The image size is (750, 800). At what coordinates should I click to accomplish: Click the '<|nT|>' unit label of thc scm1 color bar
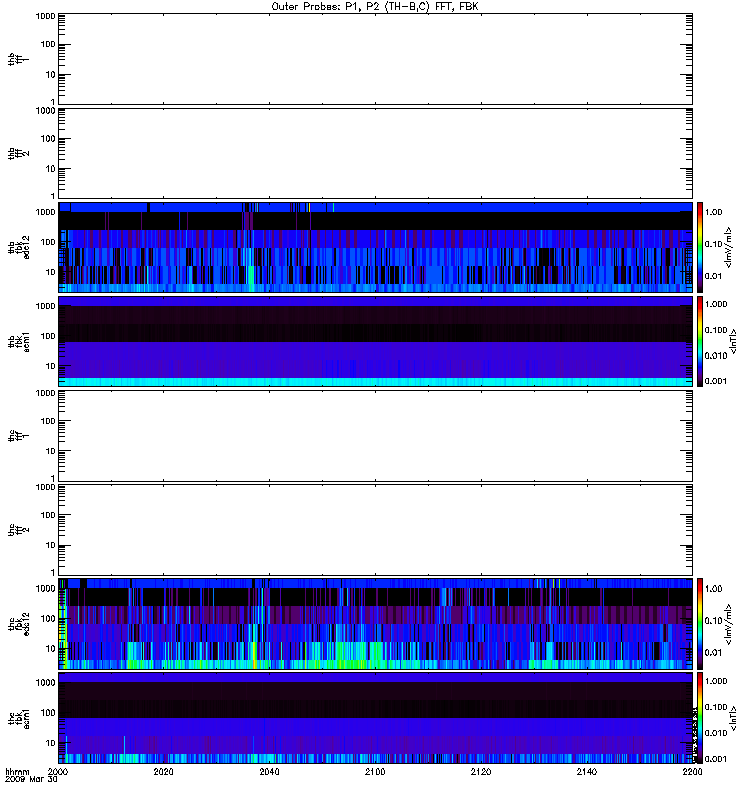[733, 718]
